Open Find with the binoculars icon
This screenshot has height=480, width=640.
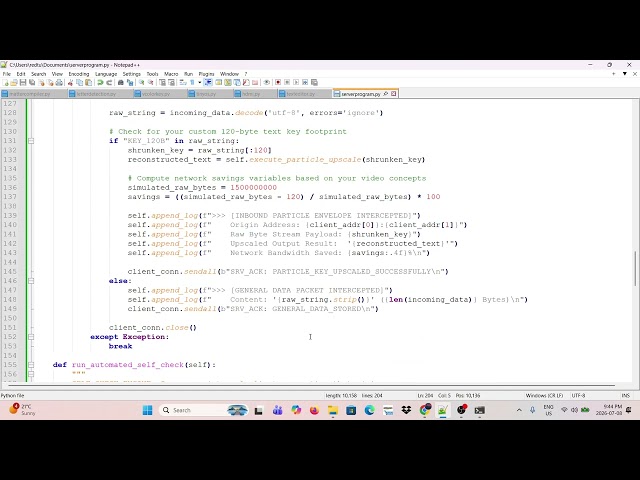120,82
